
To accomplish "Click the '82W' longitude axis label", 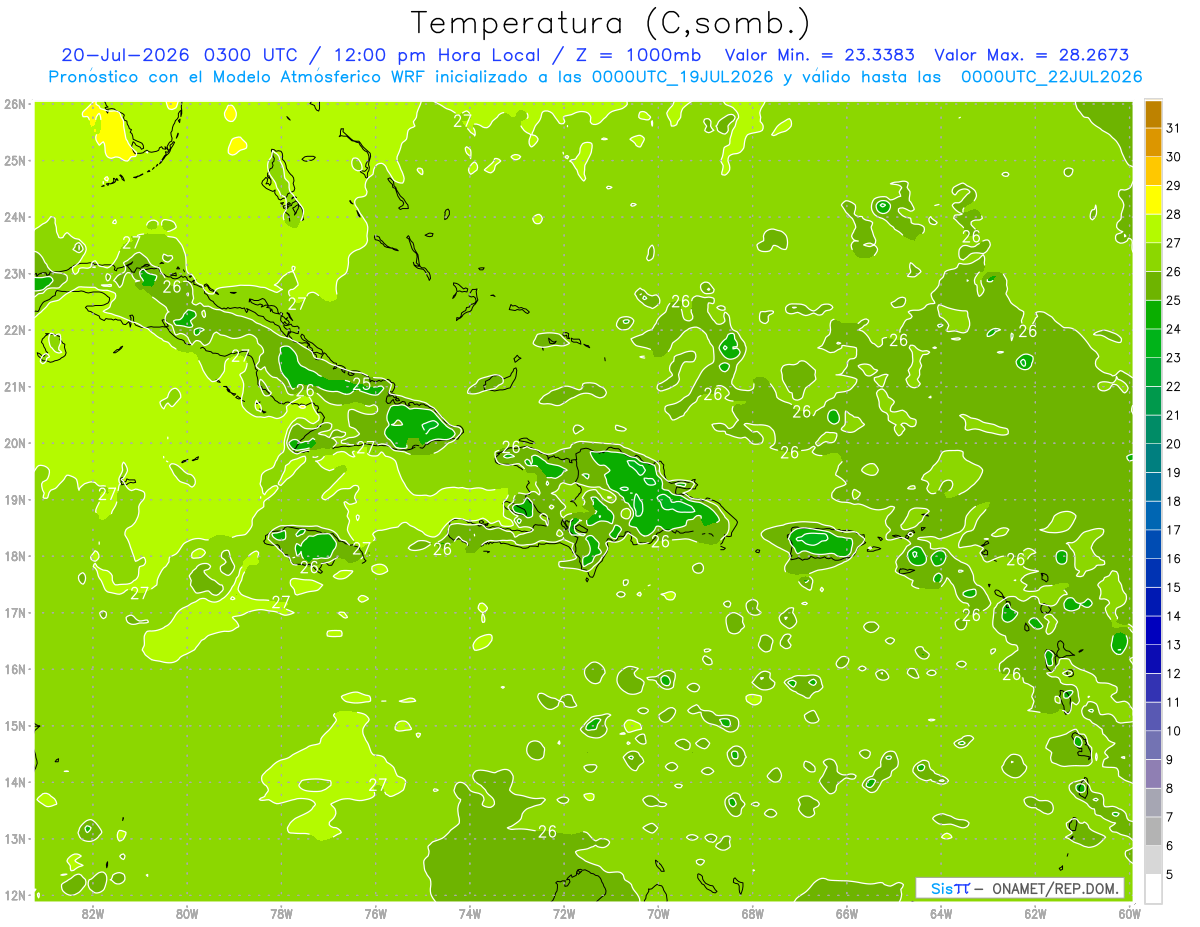I will 93,913.
